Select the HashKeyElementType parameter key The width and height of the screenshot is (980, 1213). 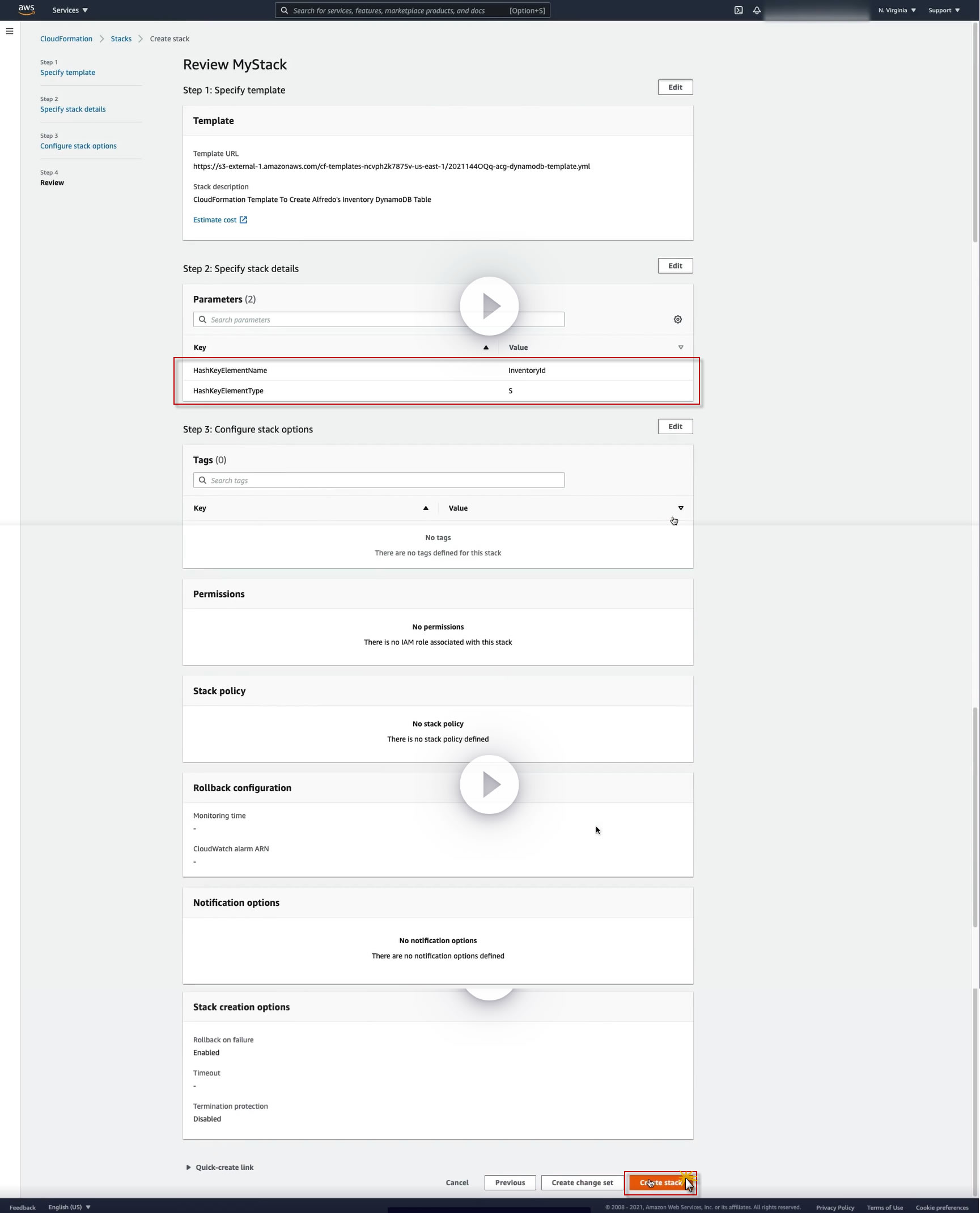click(228, 391)
